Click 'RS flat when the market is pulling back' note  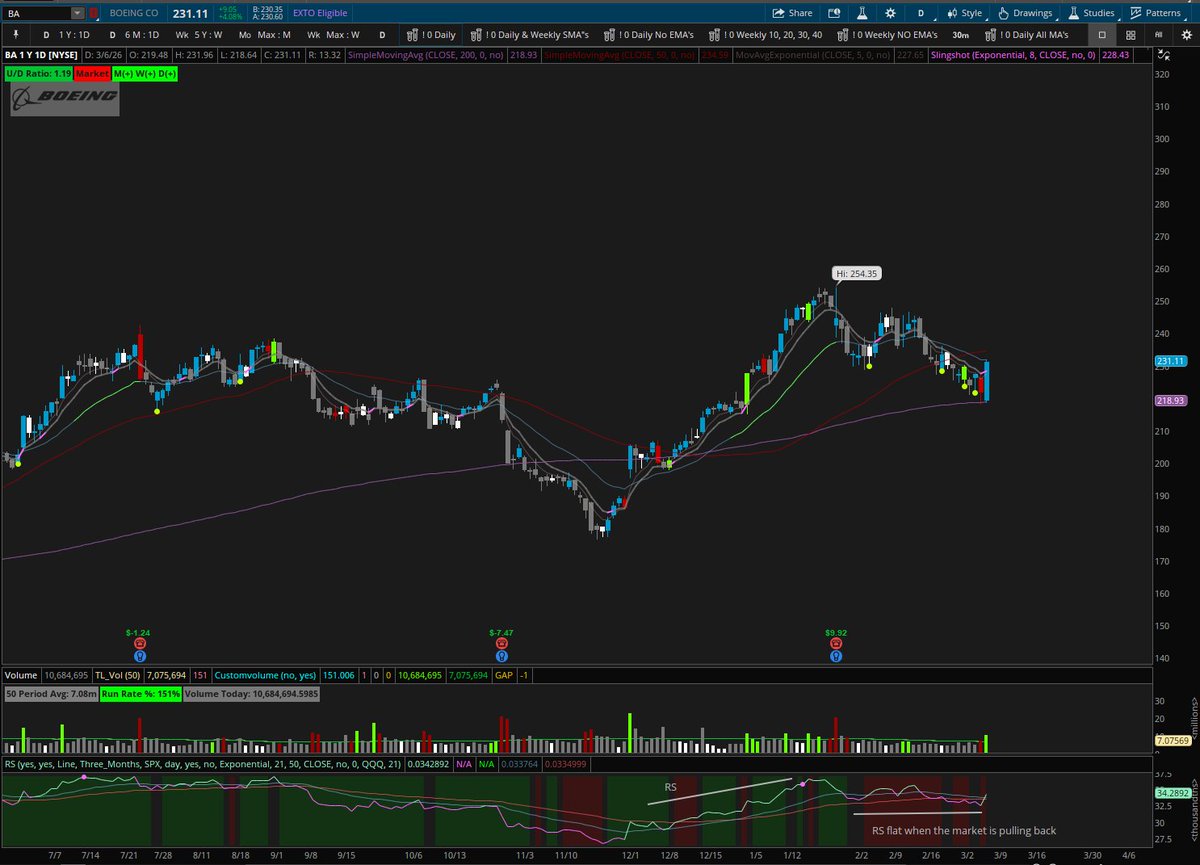[964, 830]
